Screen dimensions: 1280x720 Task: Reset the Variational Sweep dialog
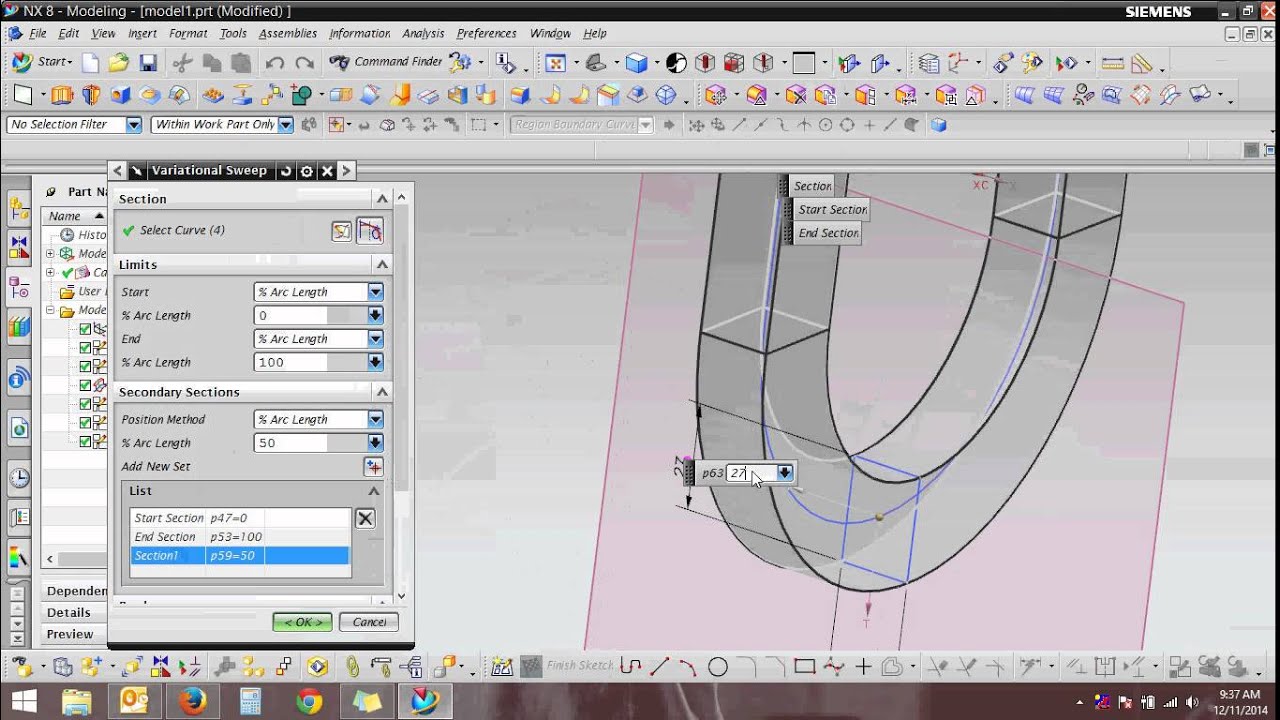(x=287, y=171)
